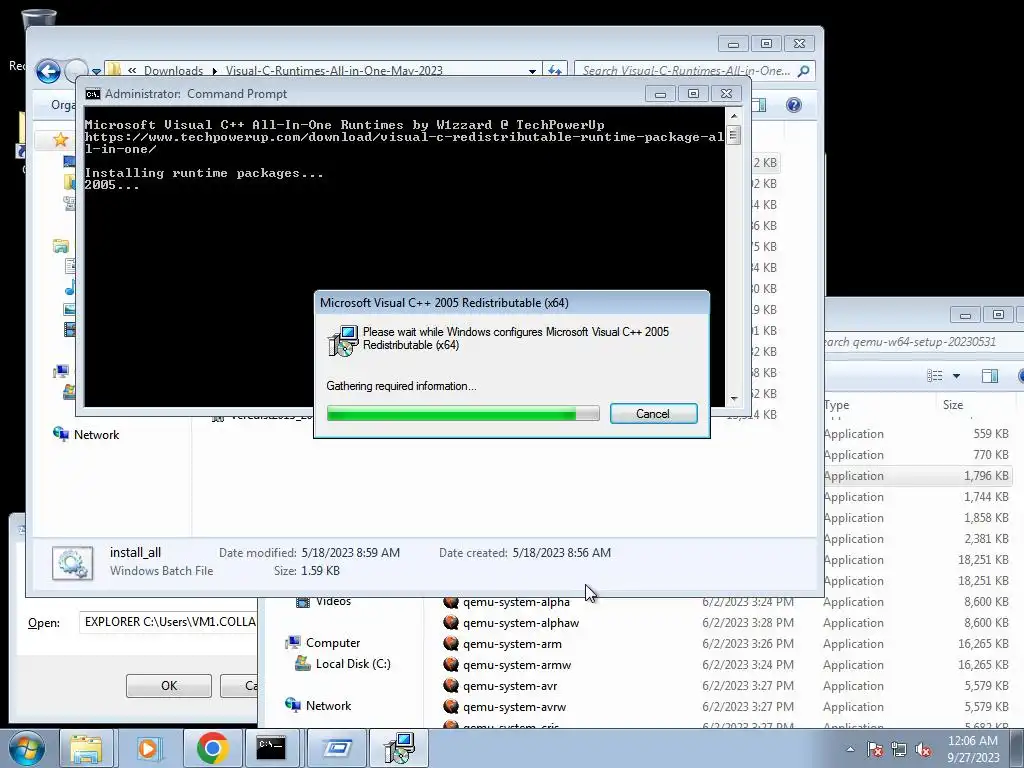Open address bar previous locations dropdown
This screenshot has width=1024, height=768.
tap(532, 71)
